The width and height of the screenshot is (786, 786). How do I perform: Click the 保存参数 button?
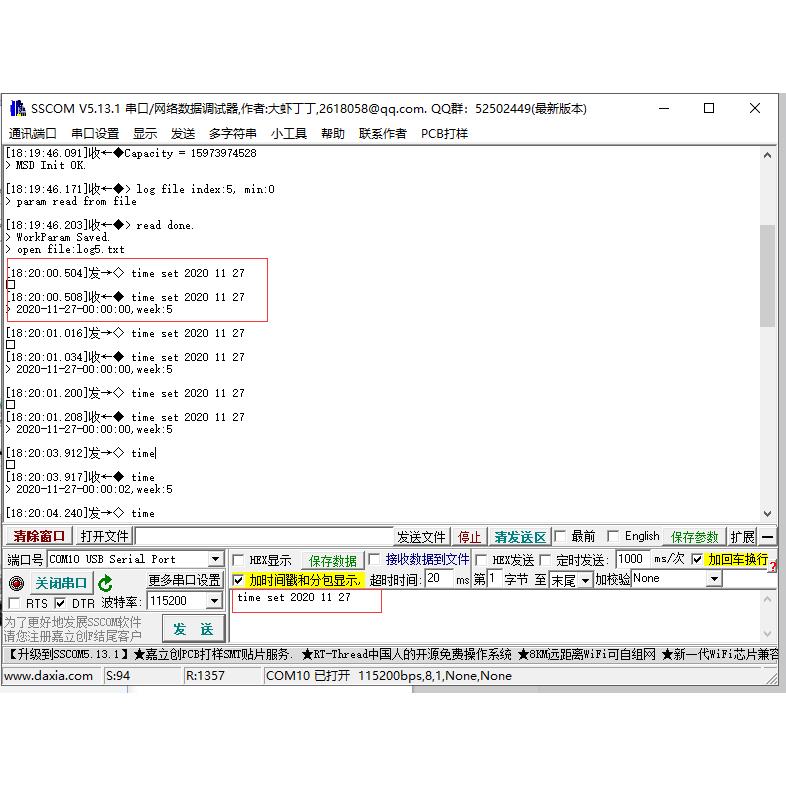click(694, 537)
